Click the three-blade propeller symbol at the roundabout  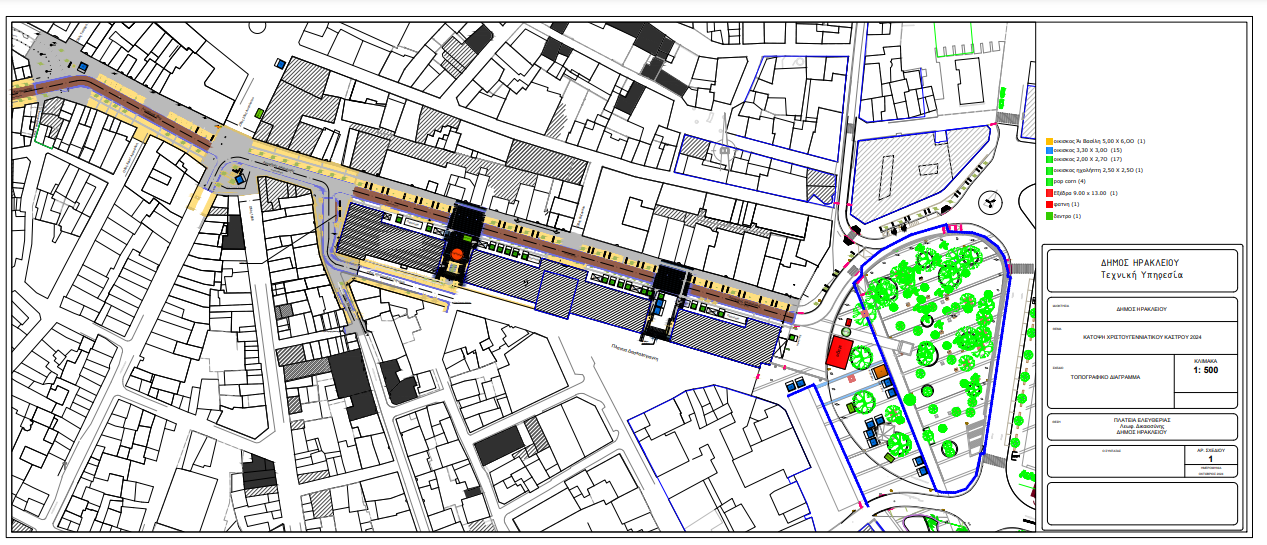[990, 201]
